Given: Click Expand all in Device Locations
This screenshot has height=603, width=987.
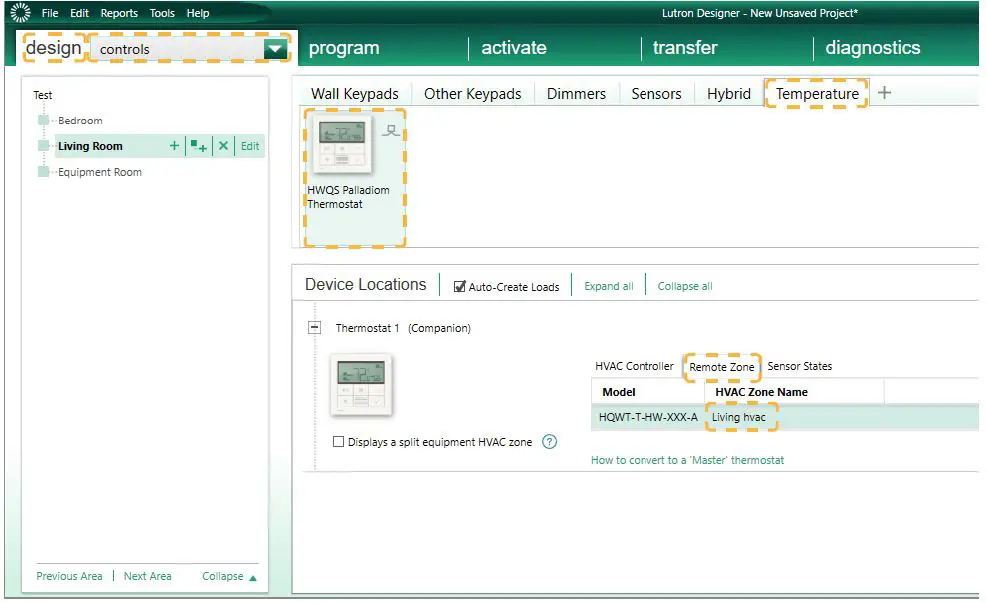Looking at the screenshot, I should [x=608, y=286].
